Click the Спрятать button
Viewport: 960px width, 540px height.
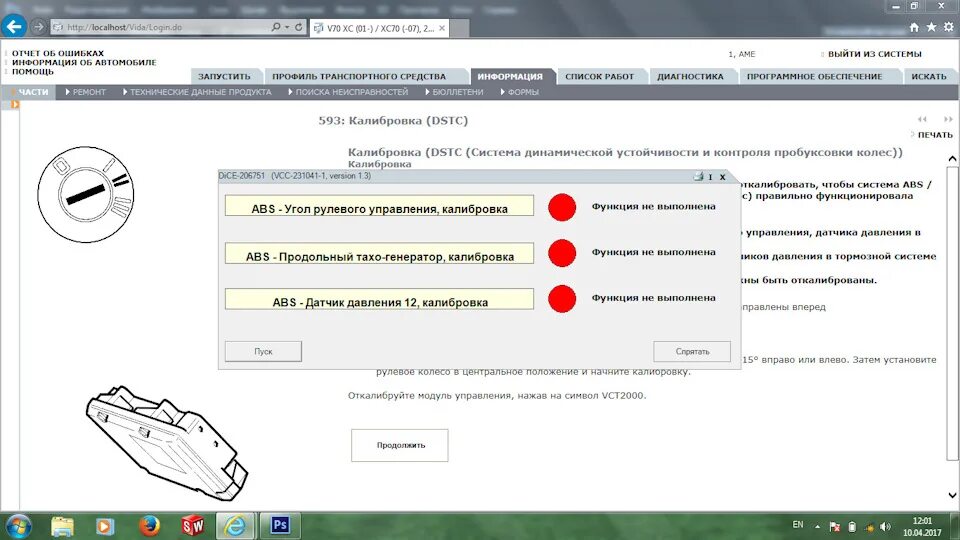click(692, 351)
